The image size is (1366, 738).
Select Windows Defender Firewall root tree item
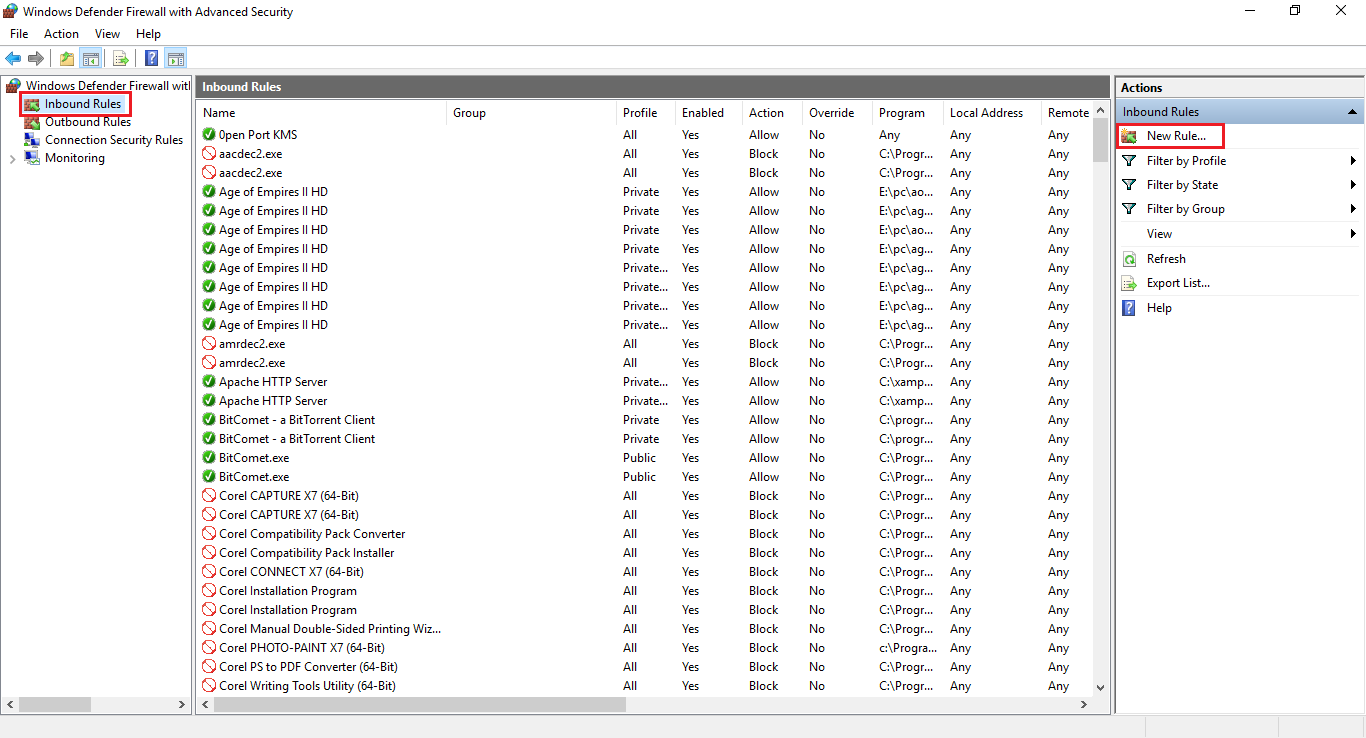(107, 86)
